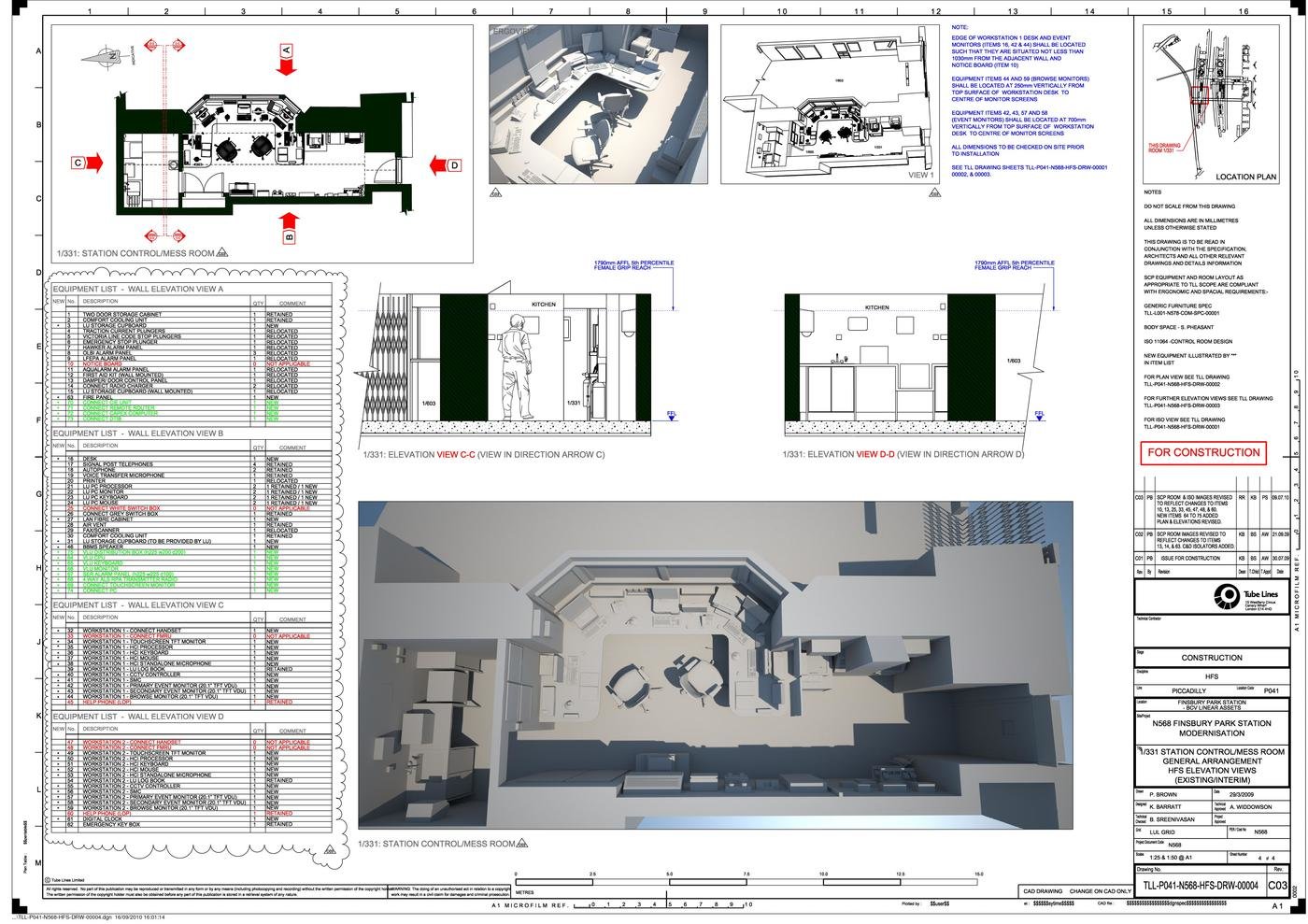
Task: Toggle the bullet marker beside item 16 DESK
Action: pyautogui.click(x=59, y=458)
